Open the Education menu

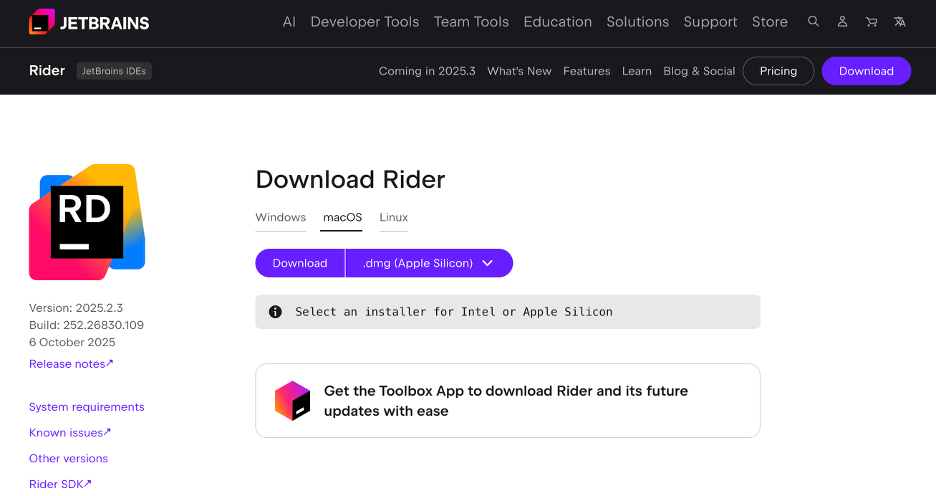pos(558,22)
